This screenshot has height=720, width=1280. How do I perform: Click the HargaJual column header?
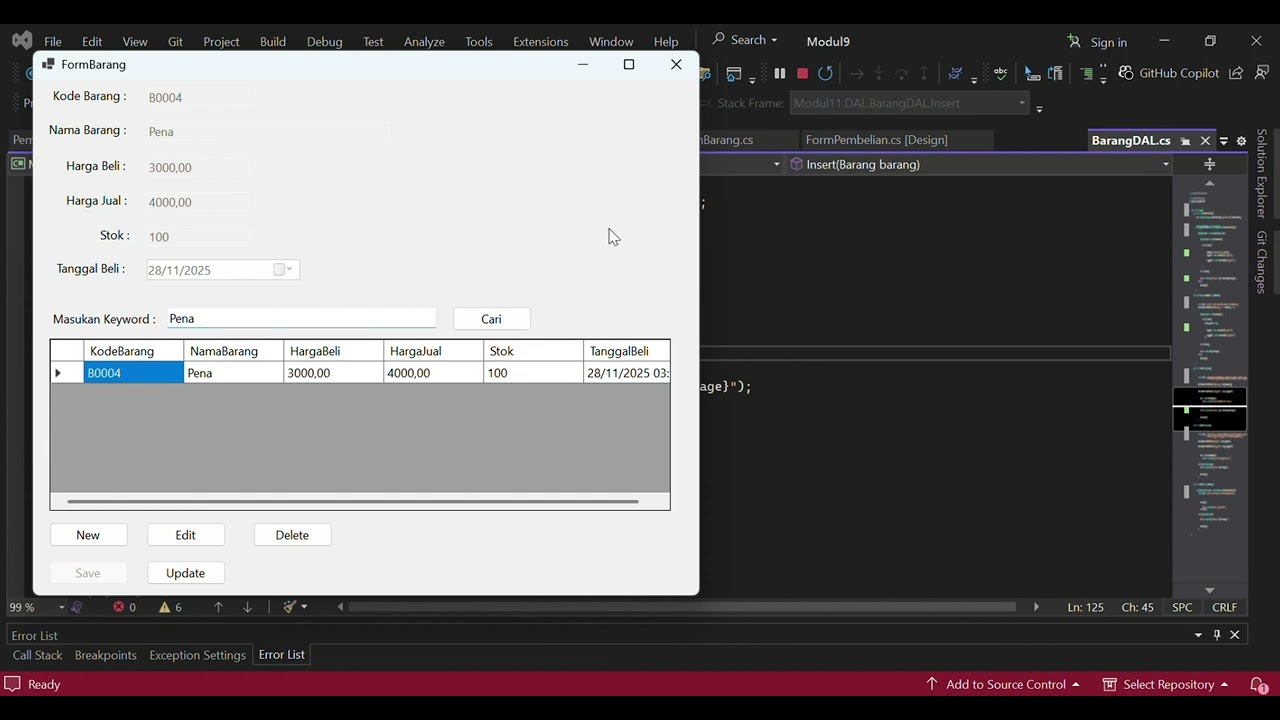pos(434,351)
